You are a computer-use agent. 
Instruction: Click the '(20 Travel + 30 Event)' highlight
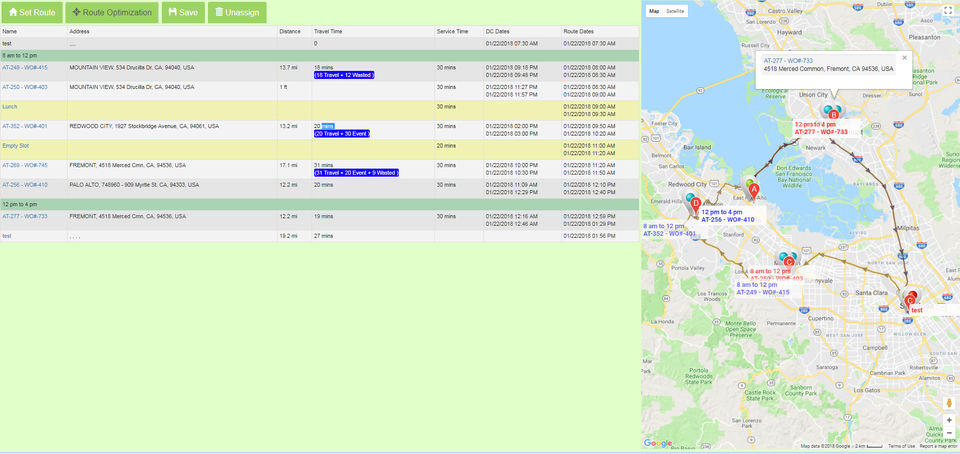pos(342,133)
